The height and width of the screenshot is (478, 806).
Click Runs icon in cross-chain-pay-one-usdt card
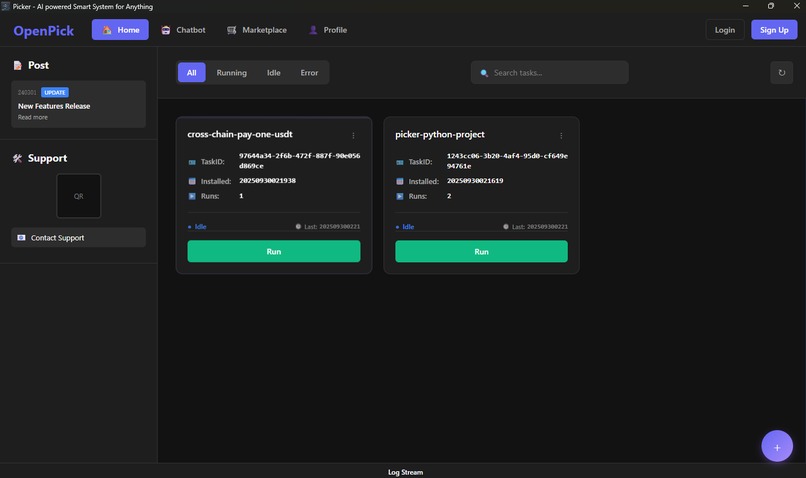[x=192, y=196]
